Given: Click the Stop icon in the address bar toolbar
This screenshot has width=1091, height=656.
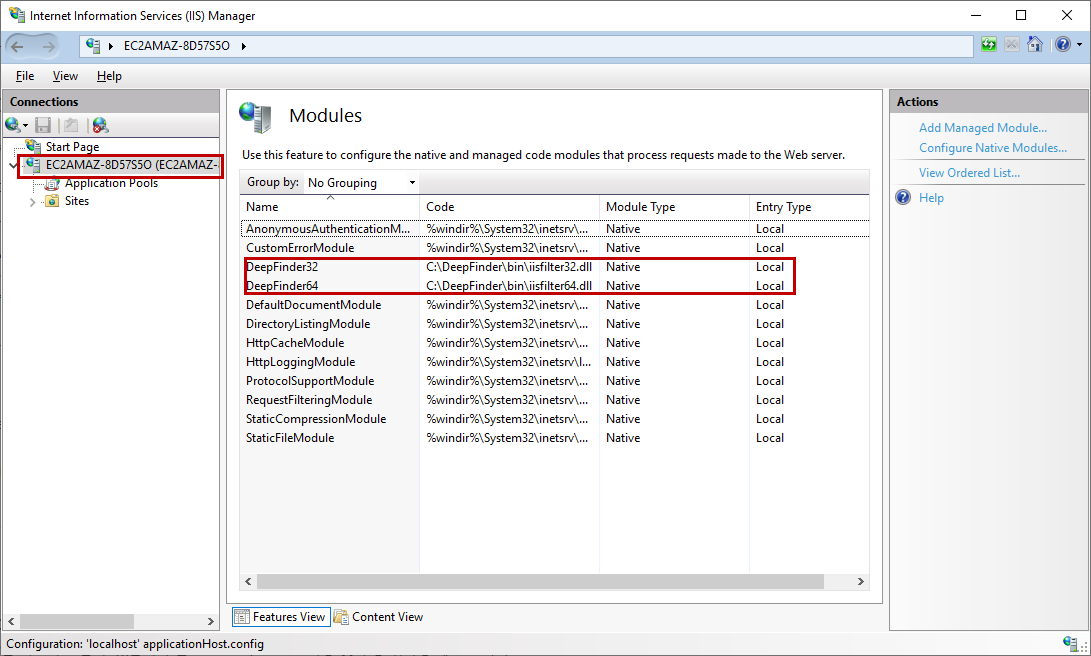Looking at the screenshot, I should point(1012,45).
